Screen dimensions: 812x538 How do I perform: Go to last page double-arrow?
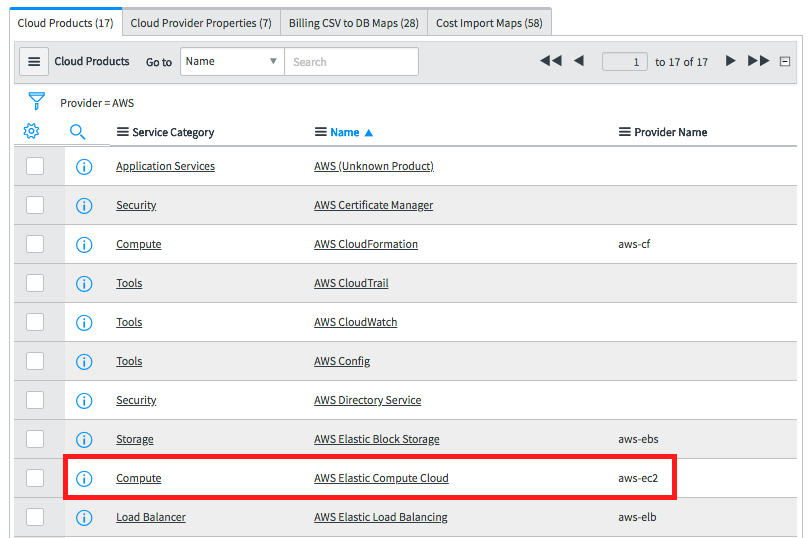[758, 61]
